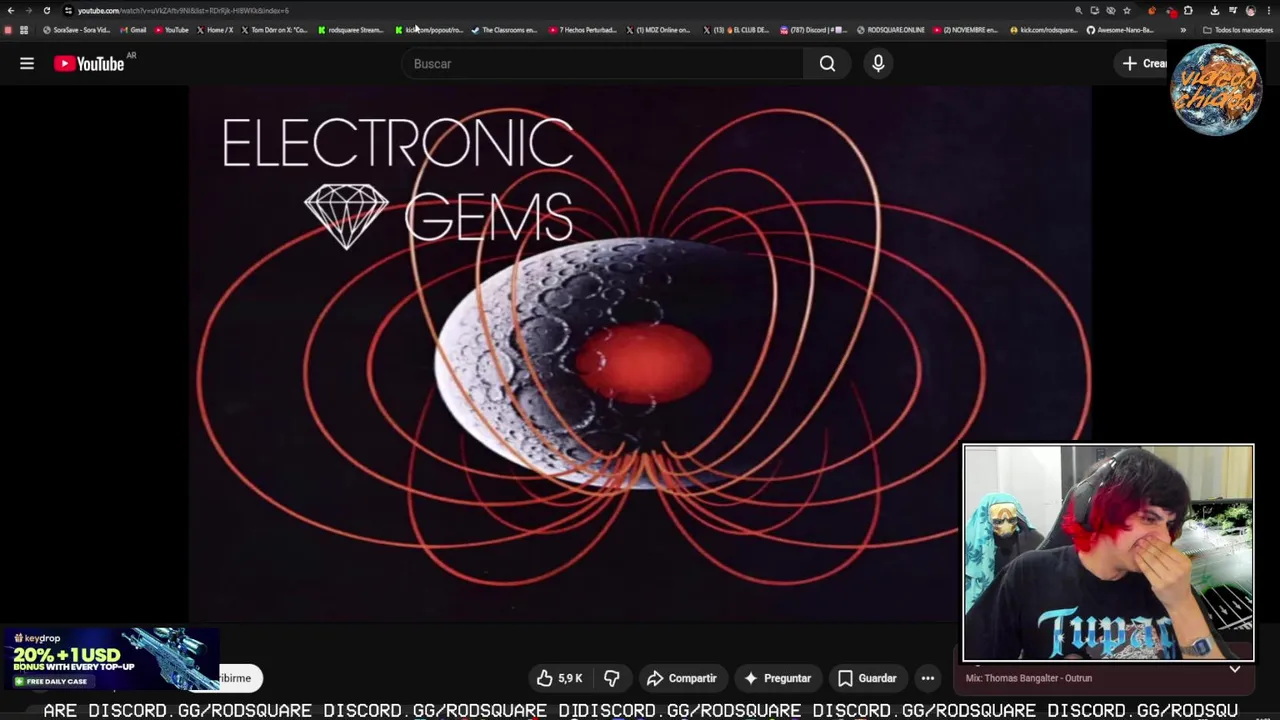Viewport: 1280px width, 720px height.
Task: Open the YouTube hamburger guide menu
Action: [27, 64]
